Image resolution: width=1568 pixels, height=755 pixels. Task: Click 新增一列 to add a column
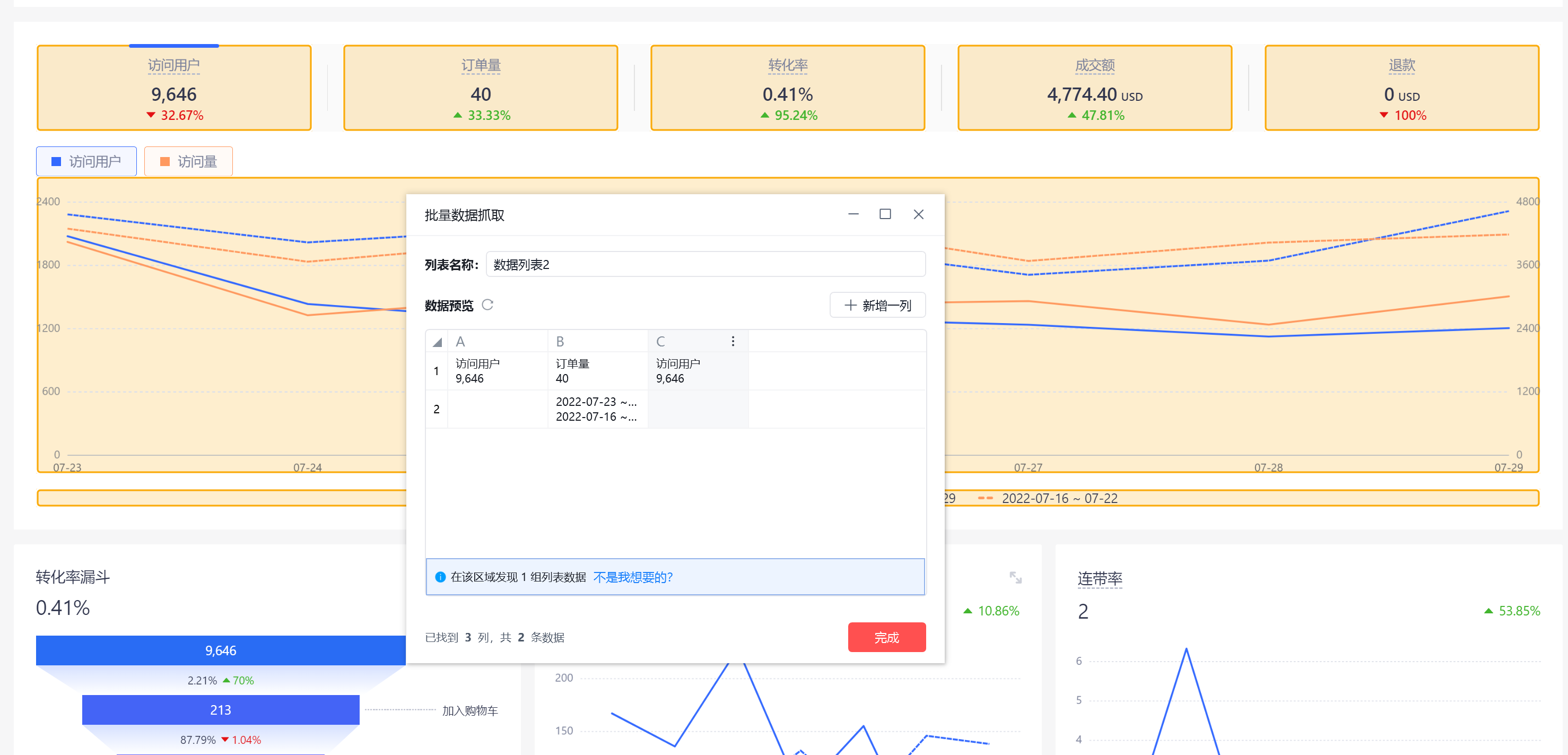pos(877,305)
